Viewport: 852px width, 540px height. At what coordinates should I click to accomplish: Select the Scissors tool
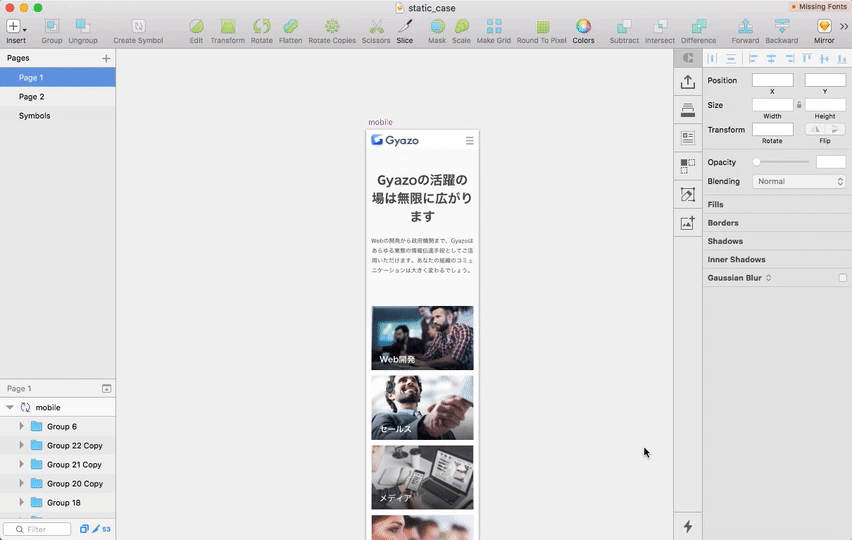[376, 32]
